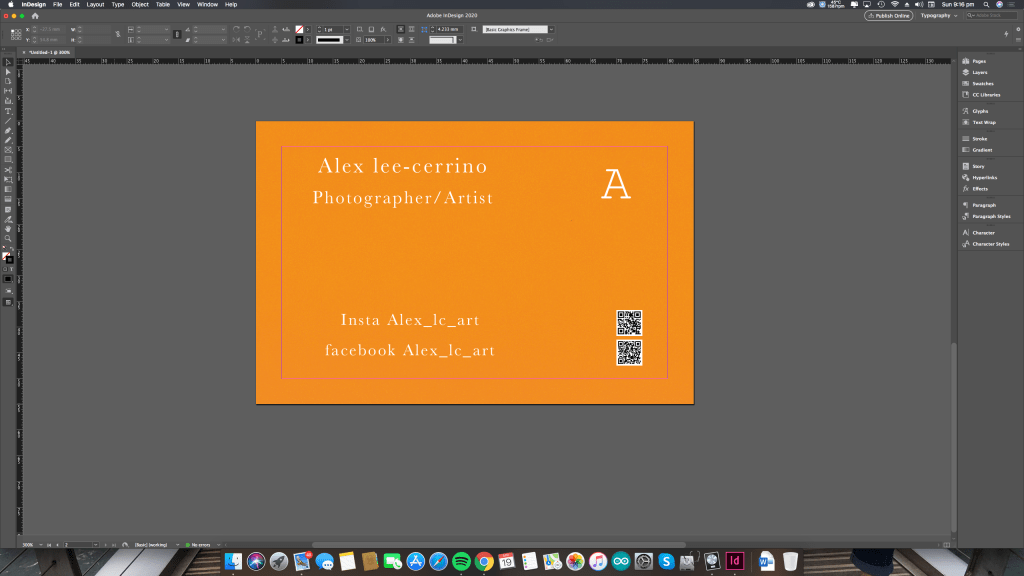This screenshot has width=1024, height=576.
Task: Select the Type tool in toolbox
Action: click(x=8, y=111)
